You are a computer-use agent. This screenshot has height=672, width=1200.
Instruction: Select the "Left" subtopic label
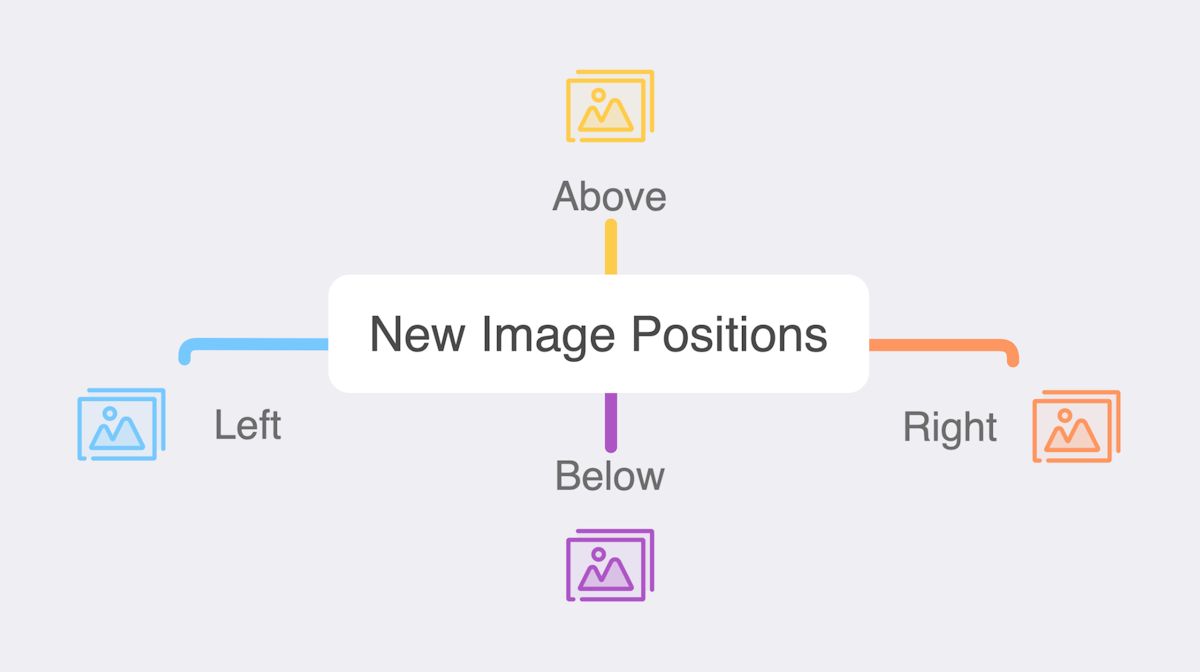[247, 425]
